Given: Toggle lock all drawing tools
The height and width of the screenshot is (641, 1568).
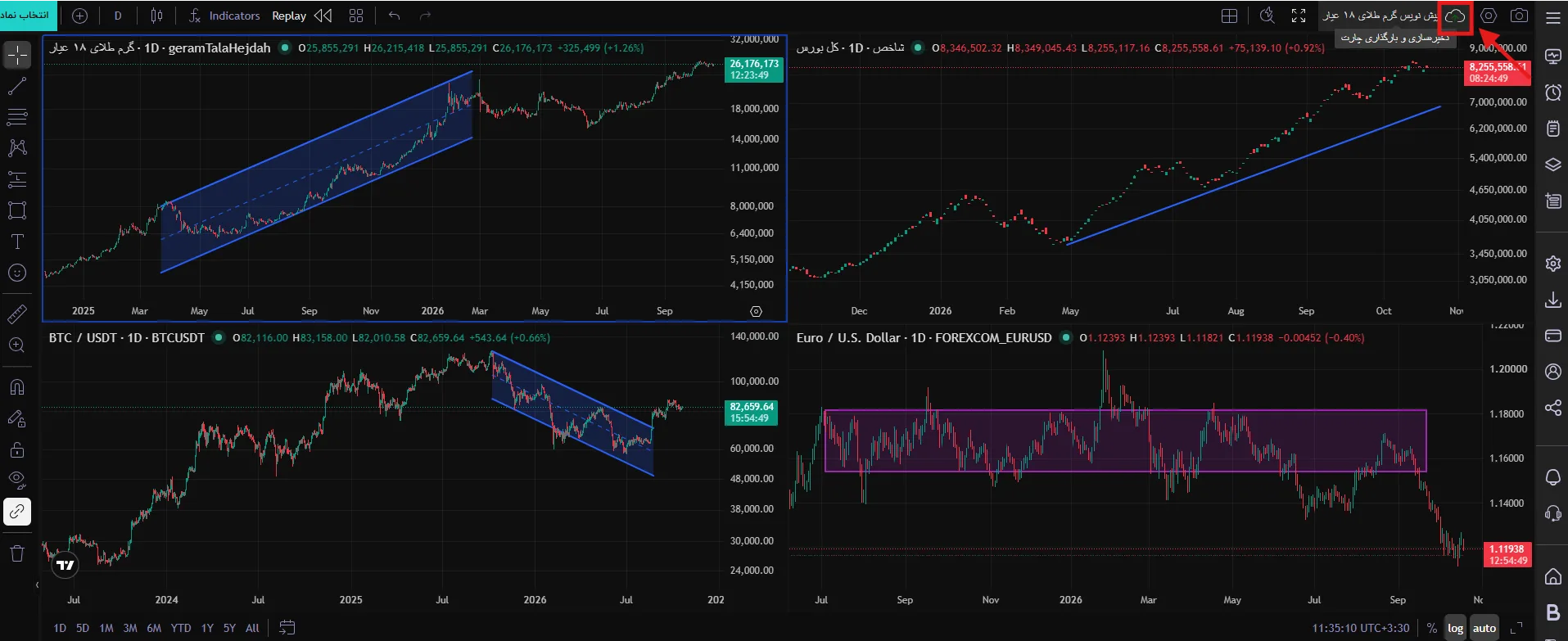Looking at the screenshot, I should [17, 449].
